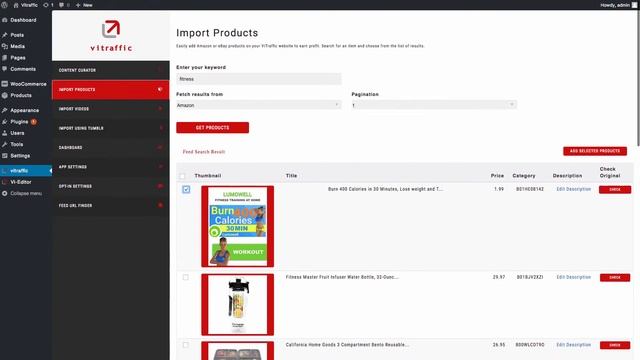
Task: Expand the App Settings menu arrow
Action: [160, 167]
